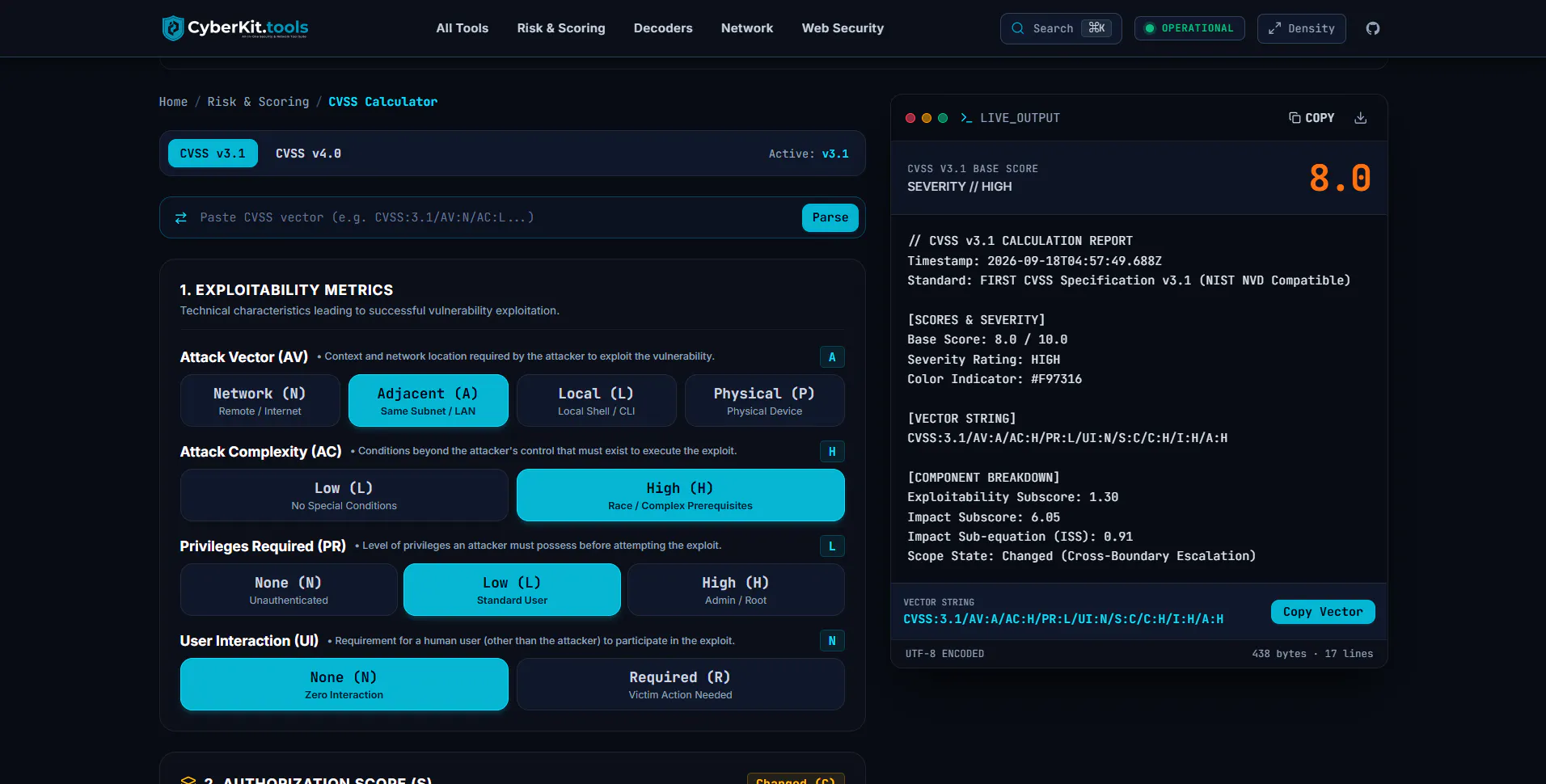Click the download output icon
Screen dimensions: 1546x784
click(x=1361, y=118)
